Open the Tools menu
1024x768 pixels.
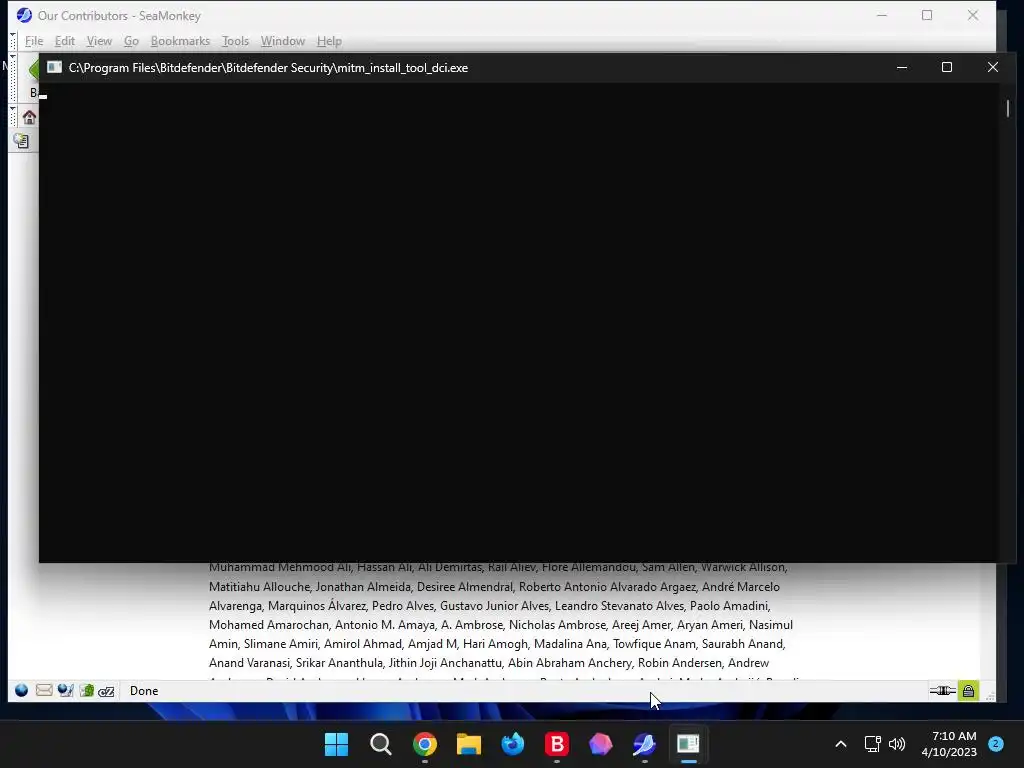235,41
